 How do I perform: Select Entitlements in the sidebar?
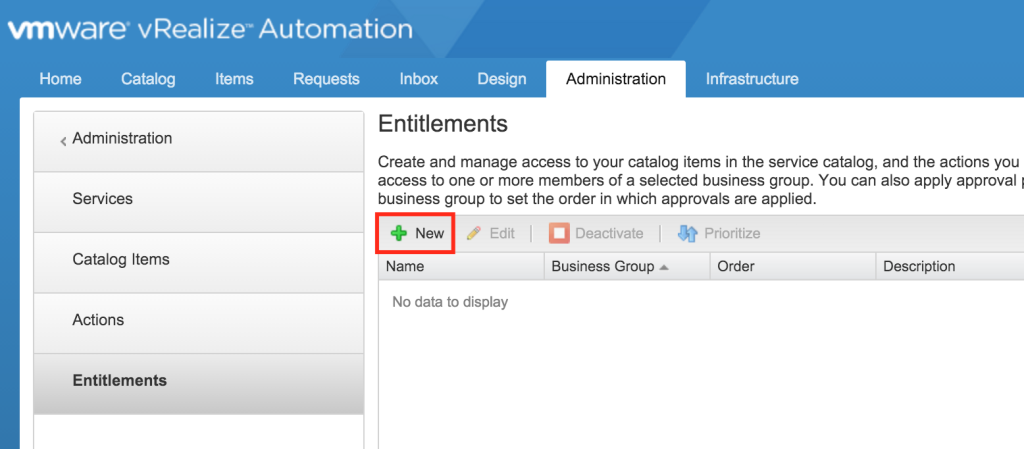(199, 384)
